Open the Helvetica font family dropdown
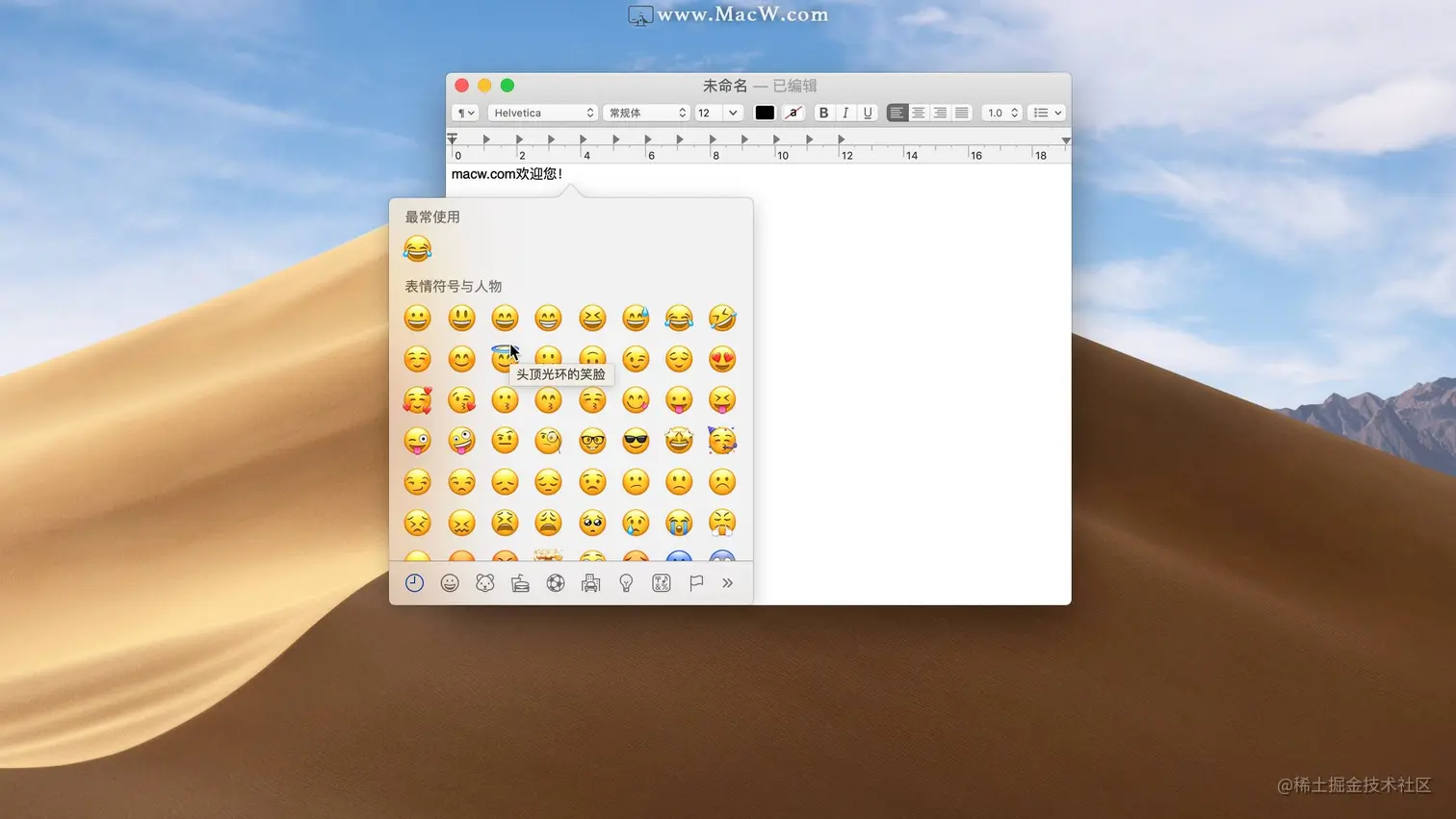The width and height of the screenshot is (1456, 819). click(x=543, y=113)
